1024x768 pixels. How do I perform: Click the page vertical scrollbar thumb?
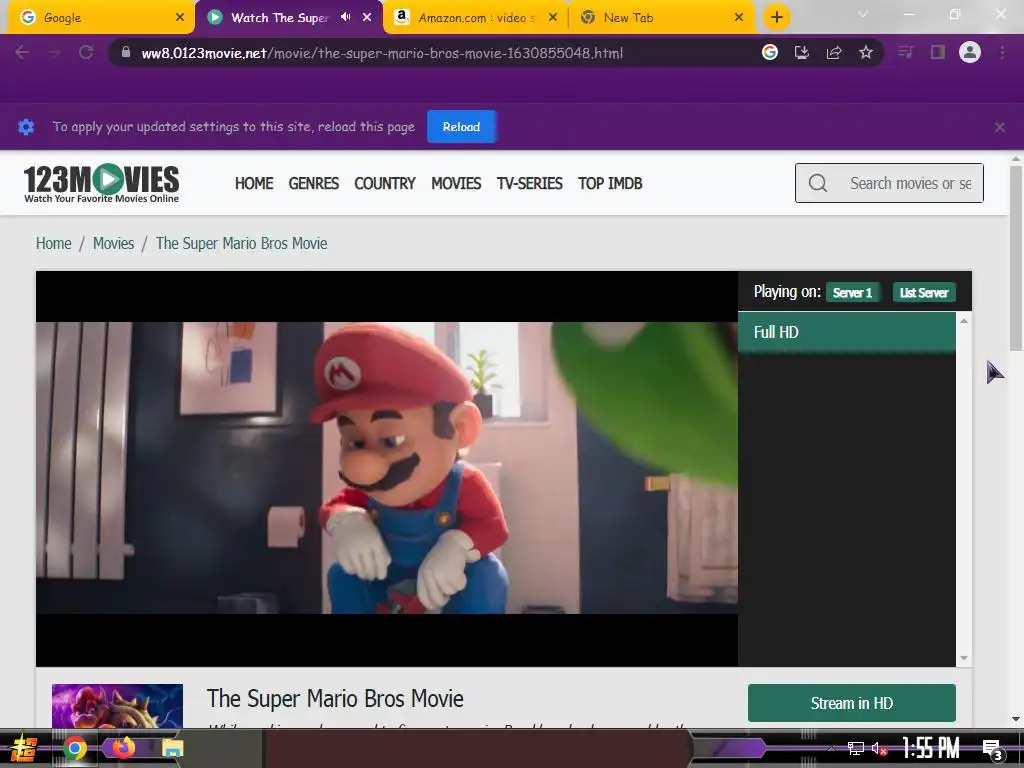[1016, 259]
